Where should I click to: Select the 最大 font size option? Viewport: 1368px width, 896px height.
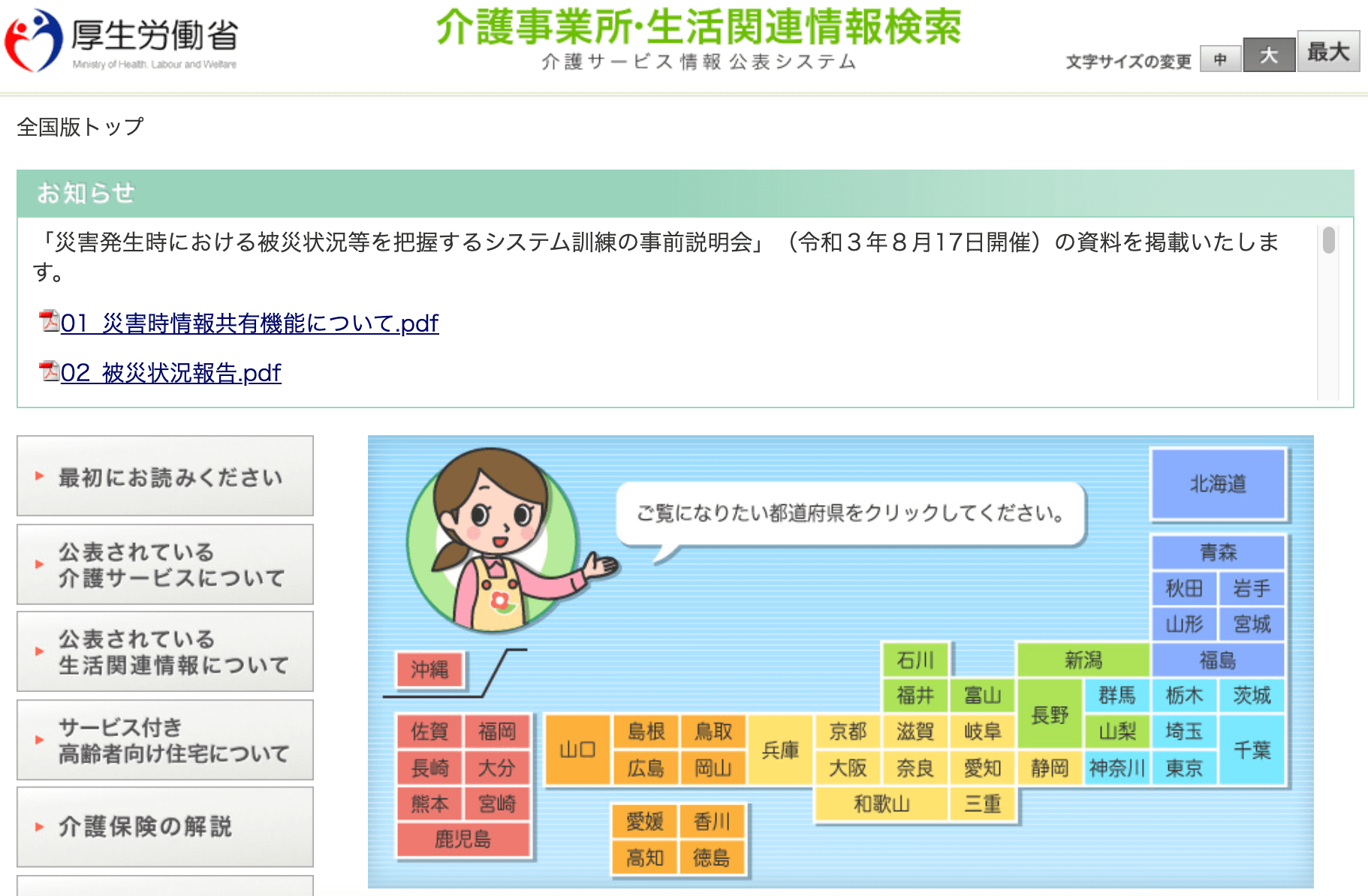[1327, 51]
